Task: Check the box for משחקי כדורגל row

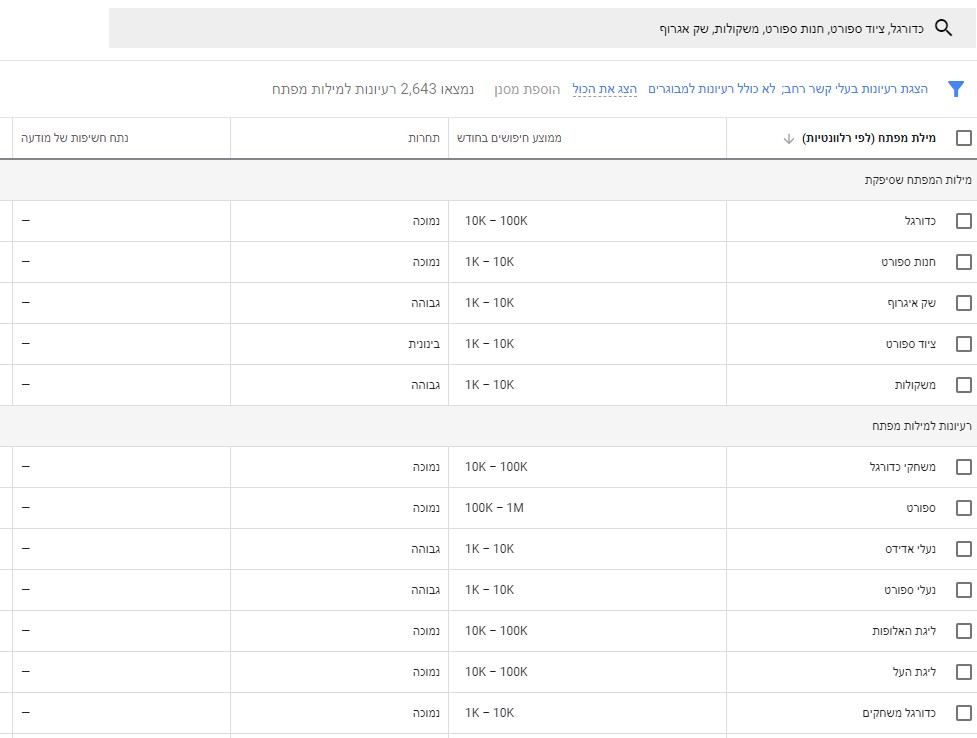Action: (x=963, y=467)
